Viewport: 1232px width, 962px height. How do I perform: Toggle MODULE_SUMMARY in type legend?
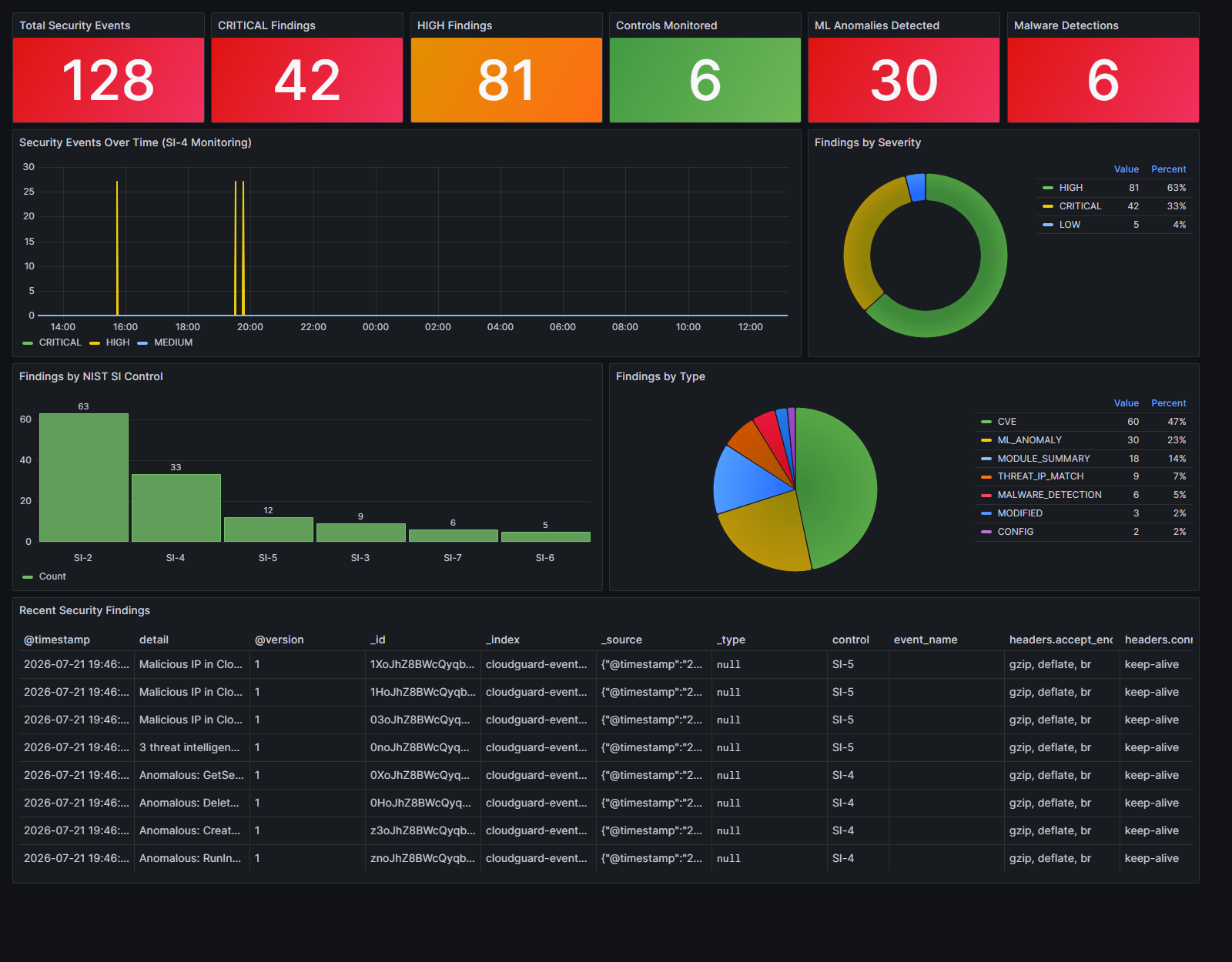[x=1043, y=459]
